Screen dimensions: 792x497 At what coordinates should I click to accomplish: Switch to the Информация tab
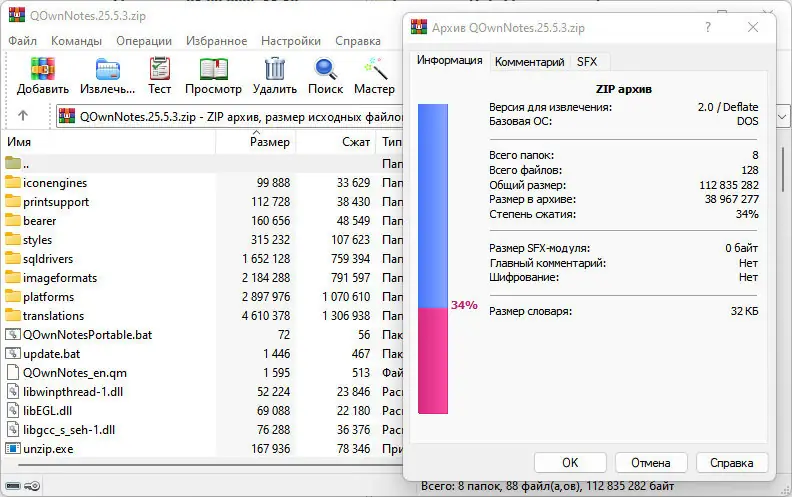449,60
